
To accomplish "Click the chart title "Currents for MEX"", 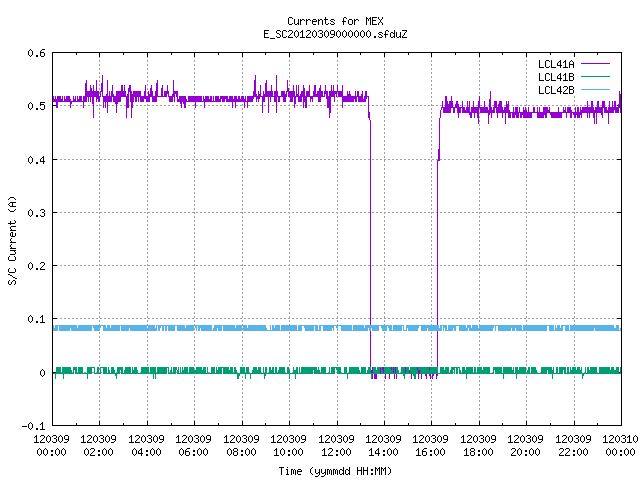I will coord(335,21).
